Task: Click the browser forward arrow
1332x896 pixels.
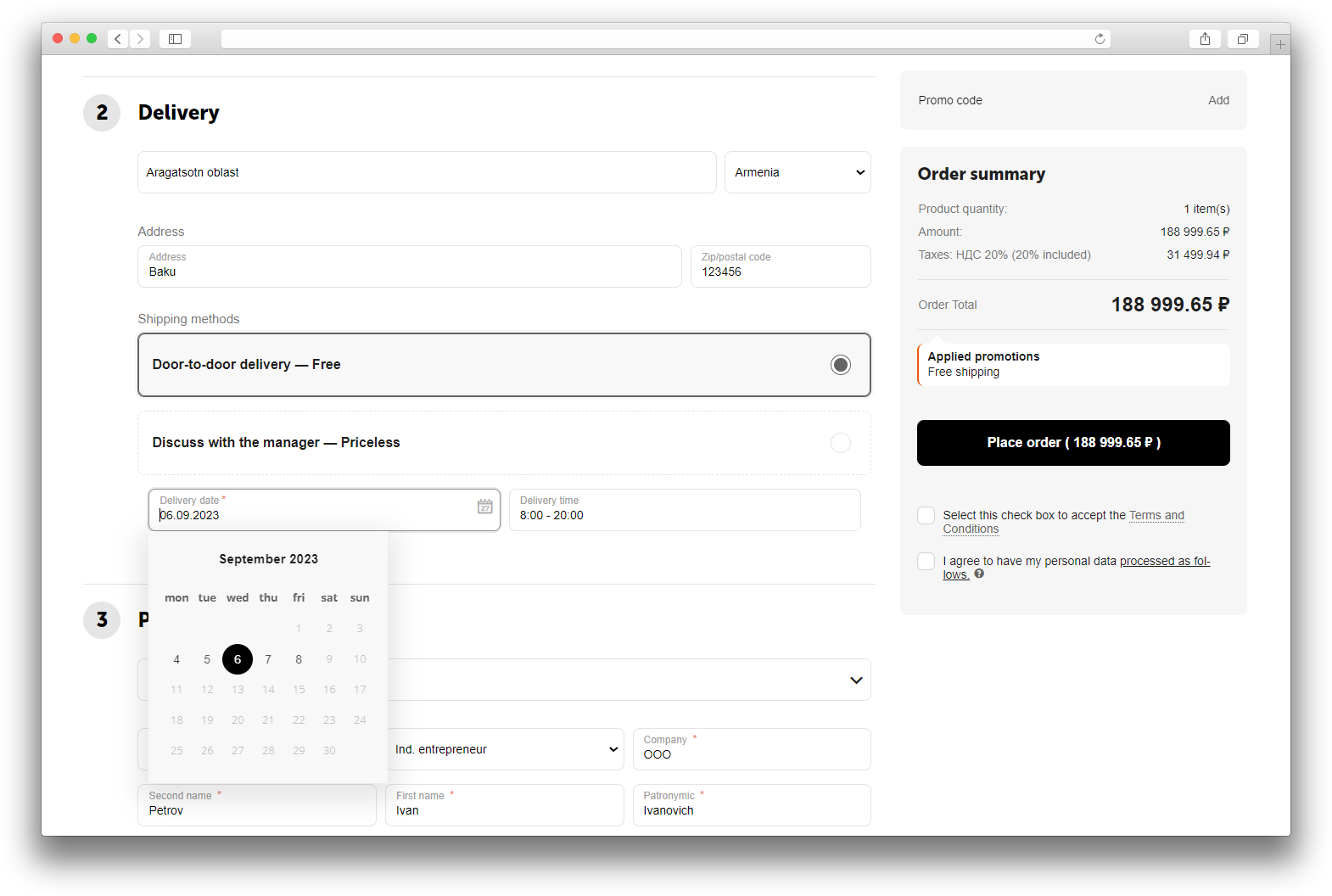Action: pyautogui.click(x=141, y=39)
